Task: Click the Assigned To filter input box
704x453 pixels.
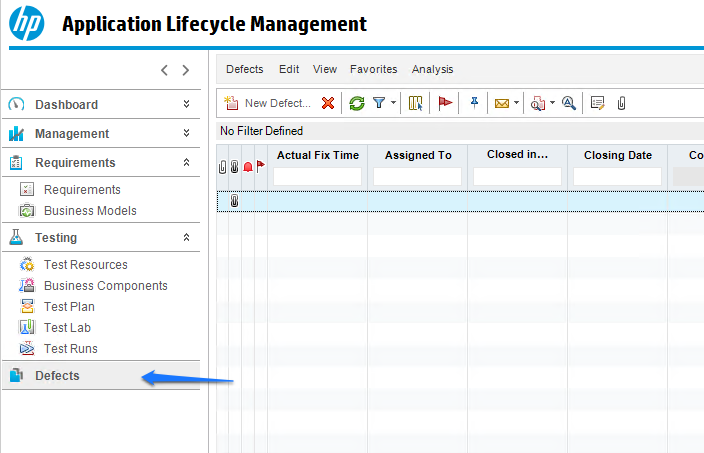Action: pos(417,176)
